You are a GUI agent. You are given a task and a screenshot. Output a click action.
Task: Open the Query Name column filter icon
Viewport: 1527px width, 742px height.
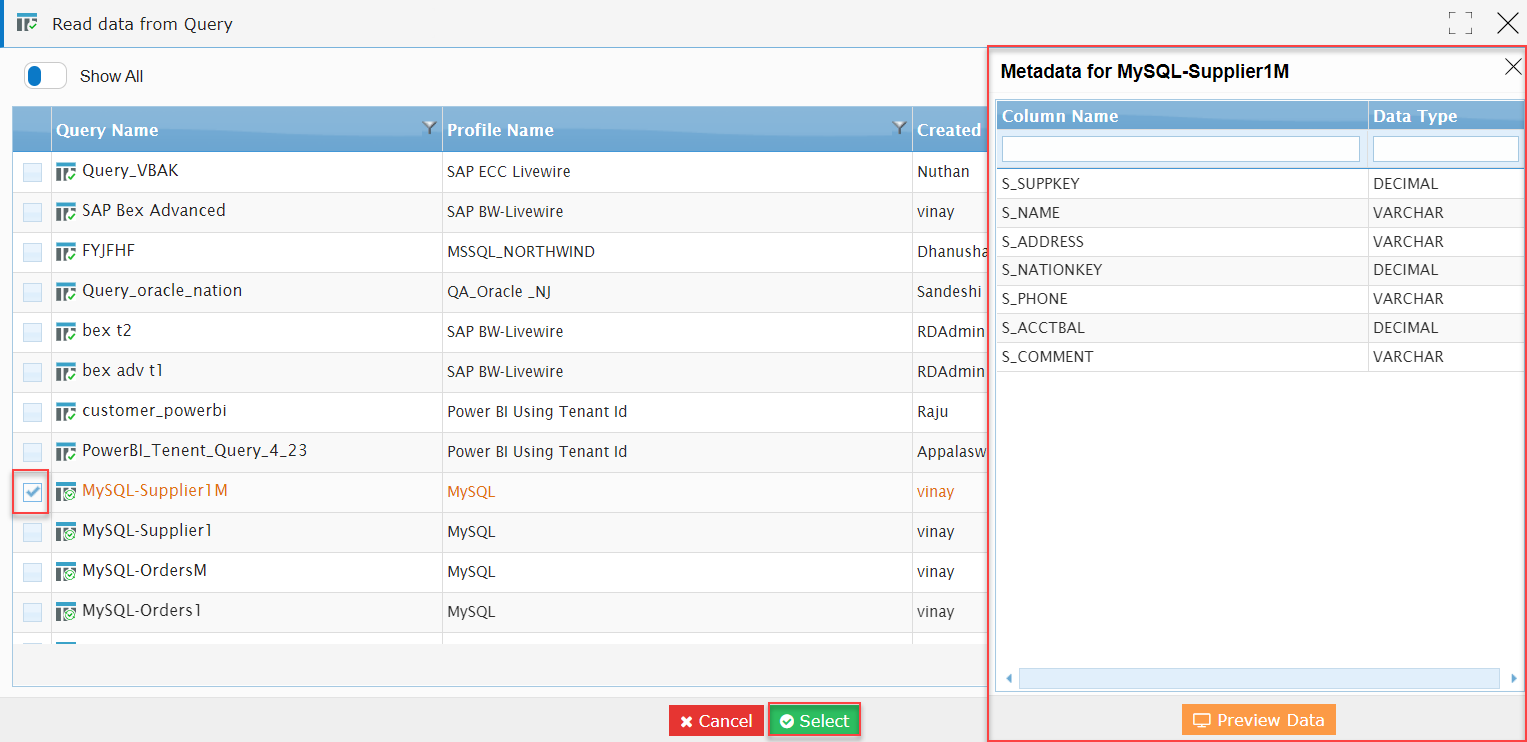430,127
